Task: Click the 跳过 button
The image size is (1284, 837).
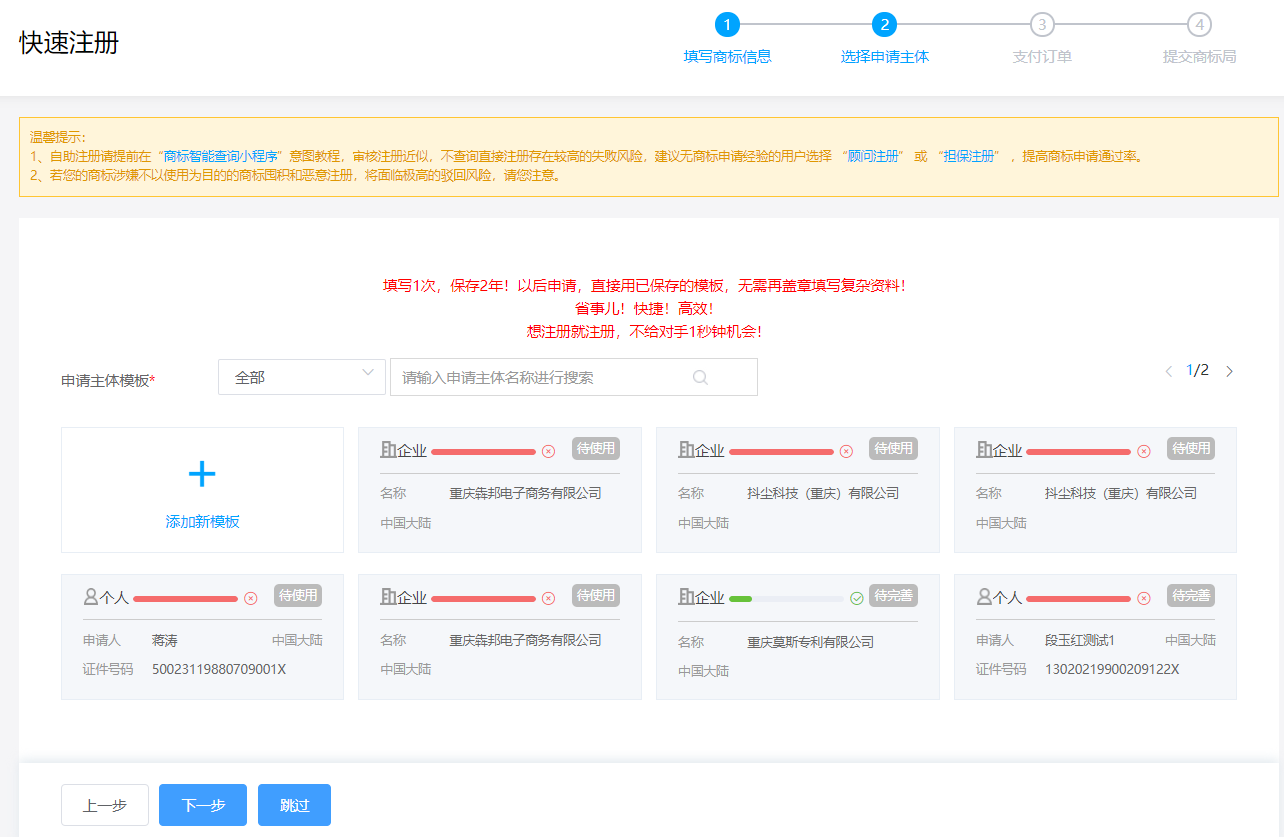Action: coord(294,805)
